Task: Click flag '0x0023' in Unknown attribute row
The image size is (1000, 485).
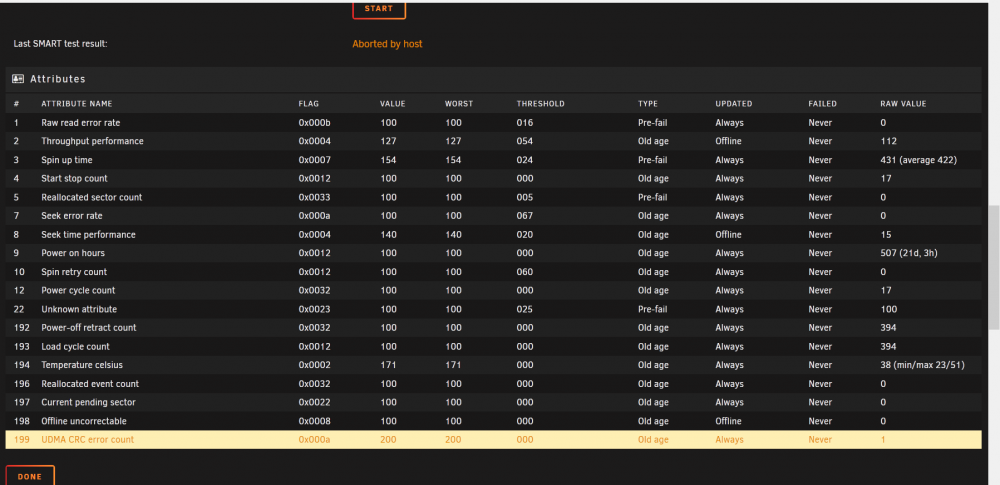Action: click(x=314, y=309)
